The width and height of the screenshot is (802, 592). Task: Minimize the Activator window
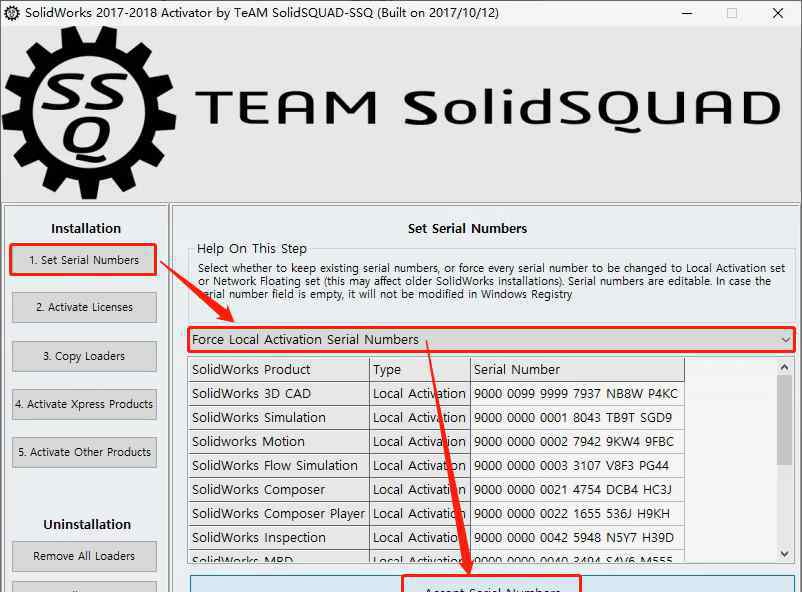687,13
